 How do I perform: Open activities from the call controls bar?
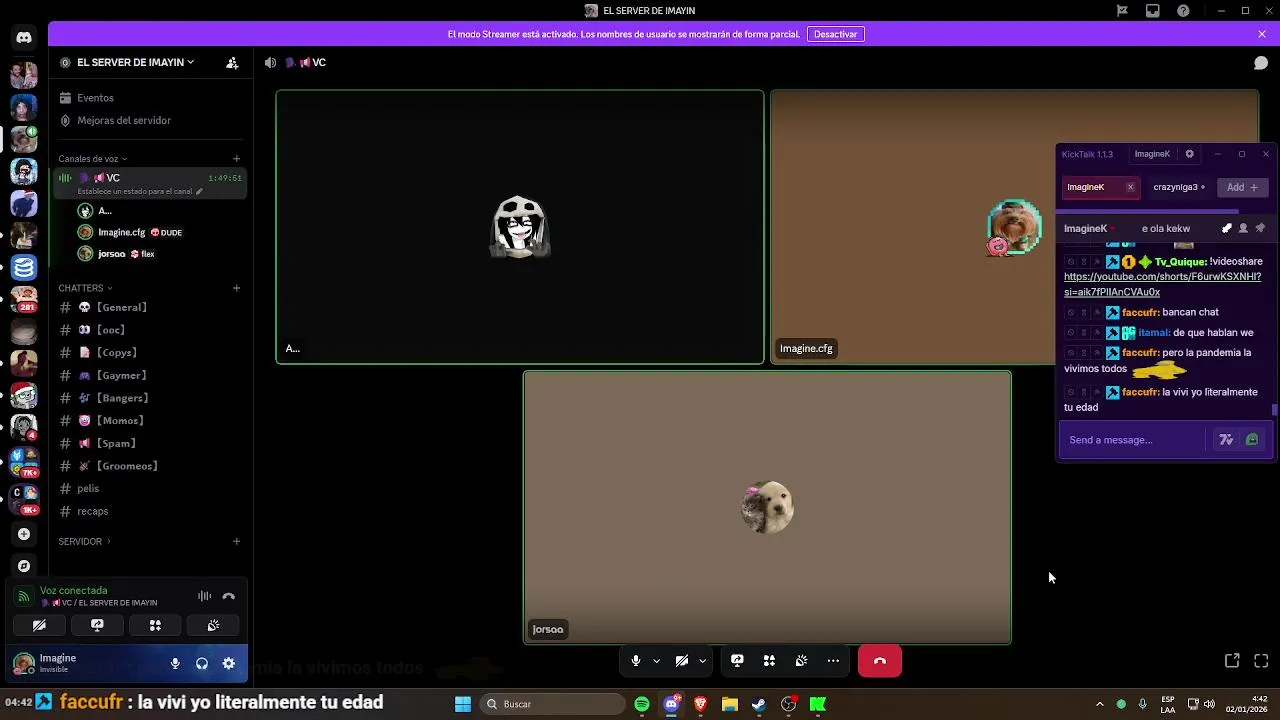point(769,661)
